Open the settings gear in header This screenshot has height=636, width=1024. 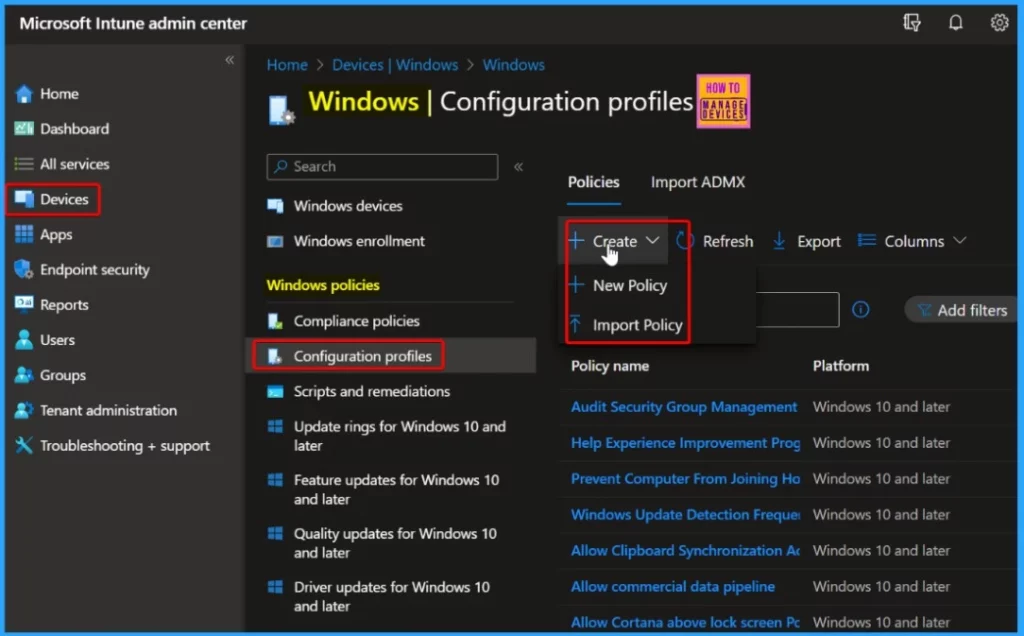pos(999,23)
